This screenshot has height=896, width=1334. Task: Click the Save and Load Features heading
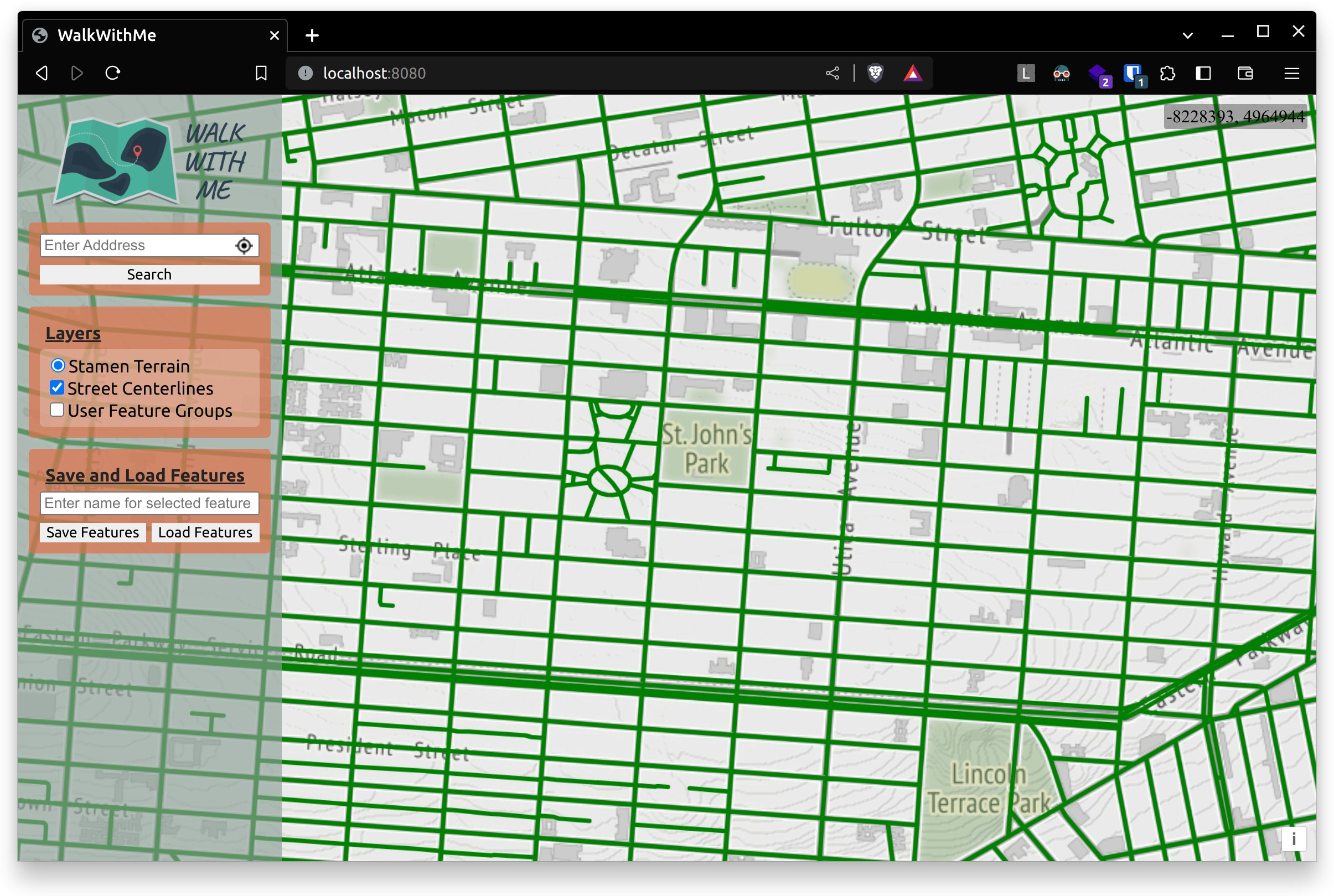pos(145,475)
